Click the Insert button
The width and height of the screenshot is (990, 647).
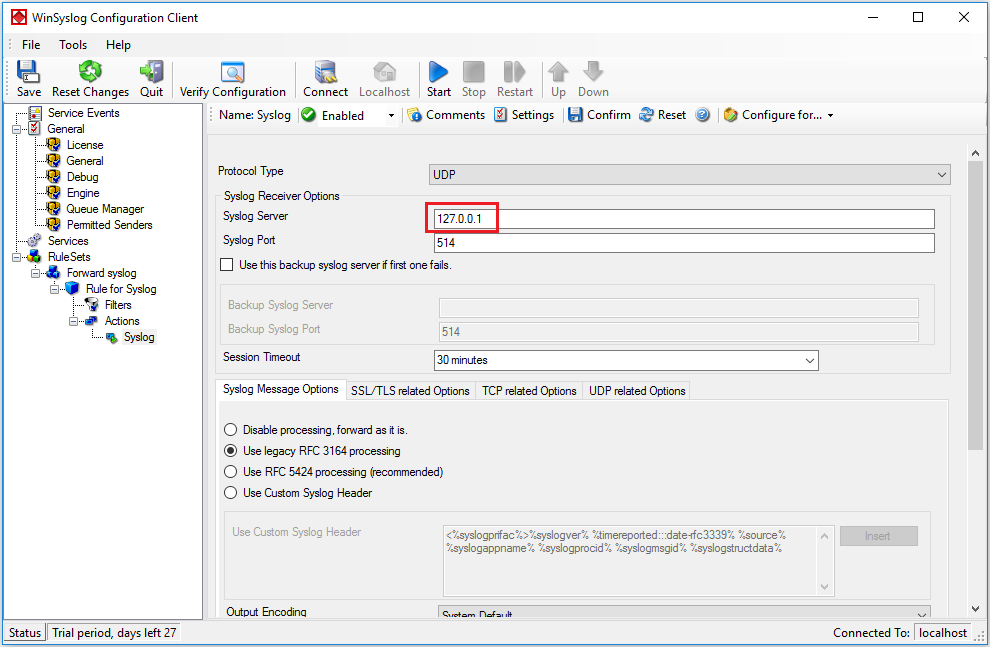point(878,536)
